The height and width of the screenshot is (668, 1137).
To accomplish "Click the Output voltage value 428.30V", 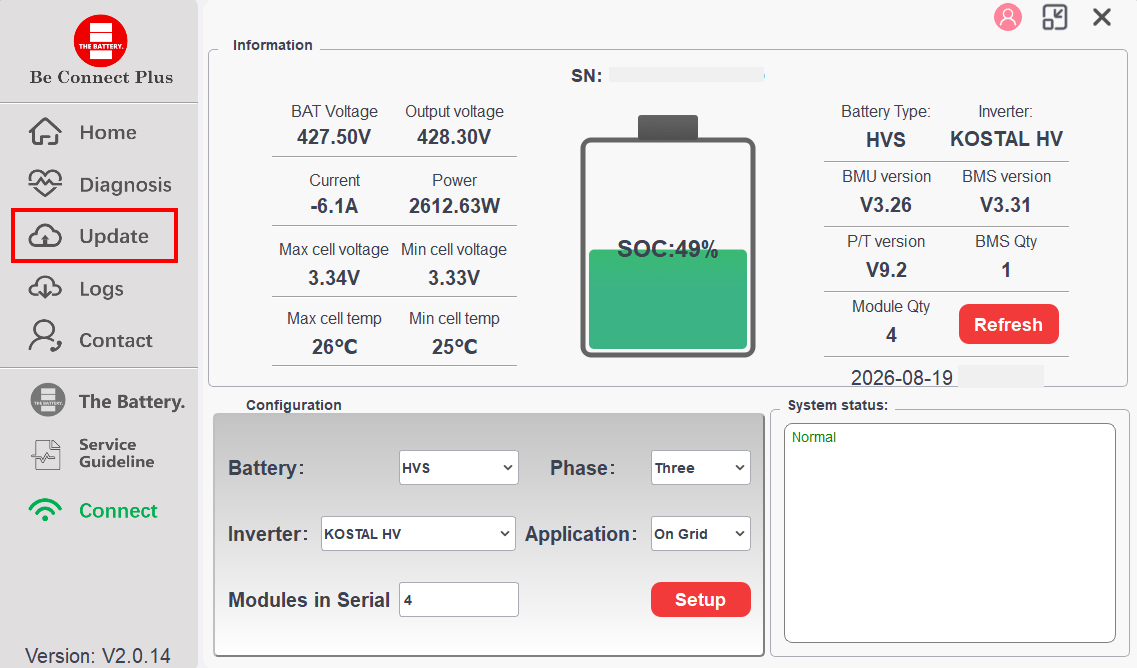I will tap(454, 137).
